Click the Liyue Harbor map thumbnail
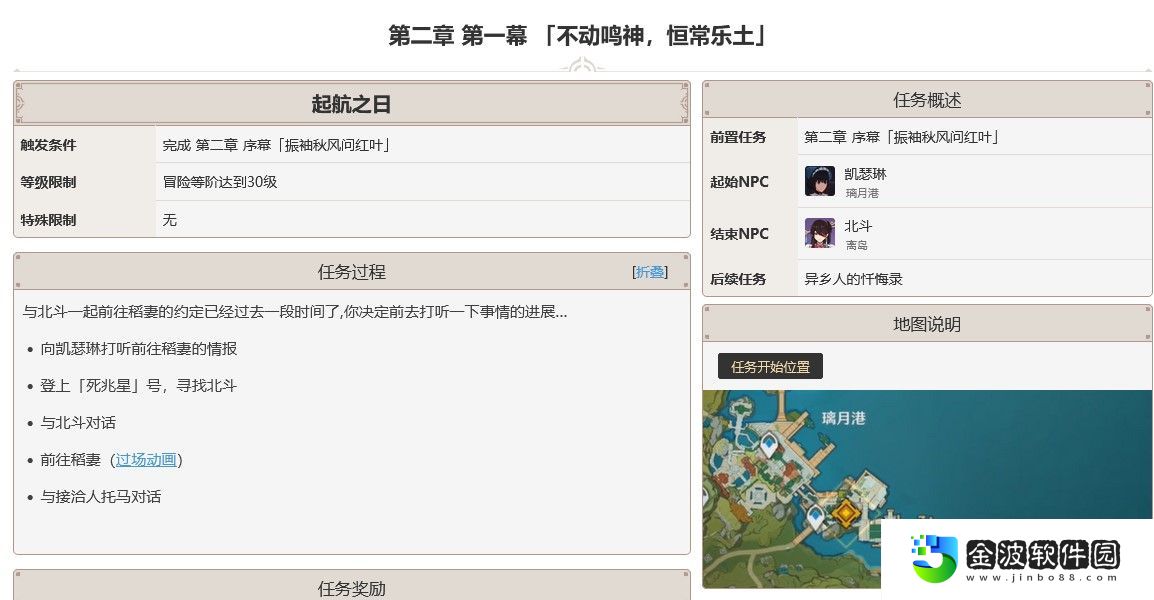The height and width of the screenshot is (600, 1154). [927, 489]
